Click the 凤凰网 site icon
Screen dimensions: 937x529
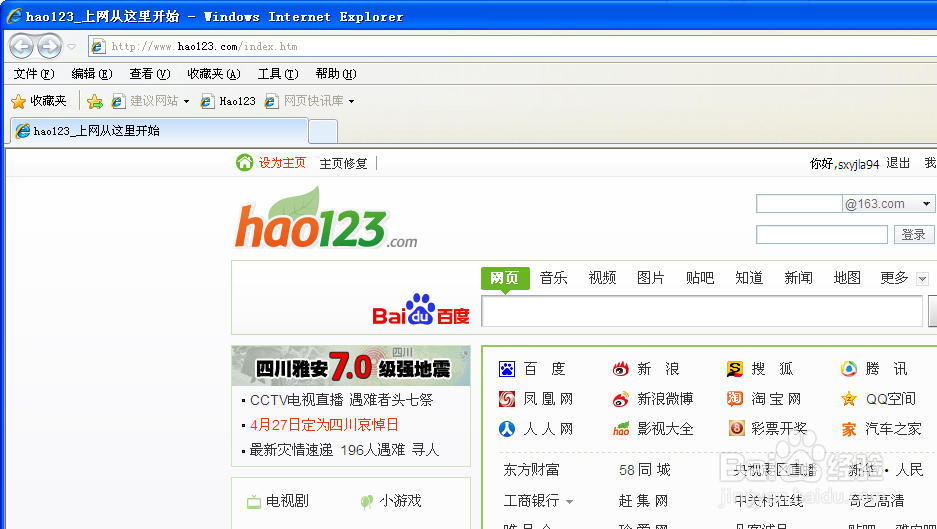pyautogui.click(x=507, y=399)
